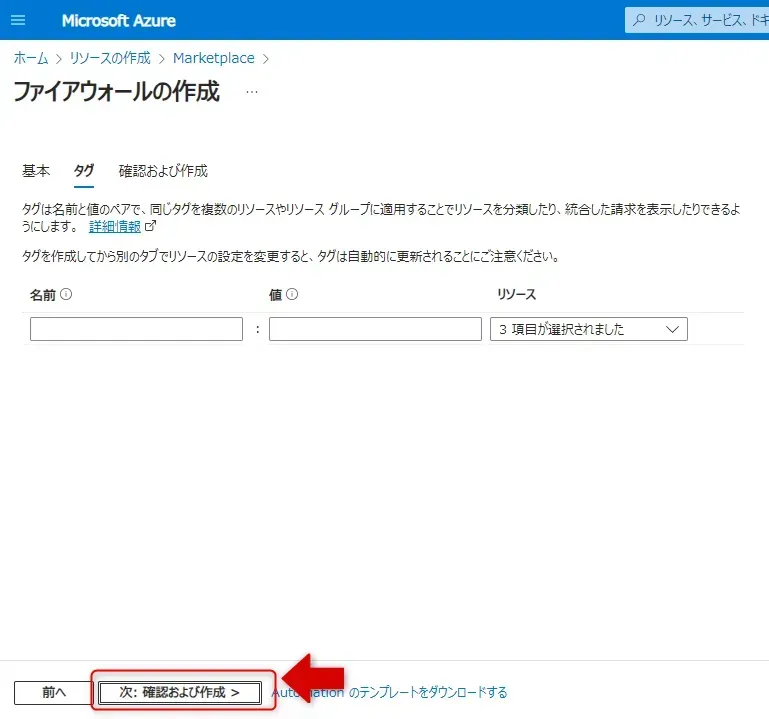Select the タグ tab
This screenshot has width=769, height=719.
click(x=84, y=171)
